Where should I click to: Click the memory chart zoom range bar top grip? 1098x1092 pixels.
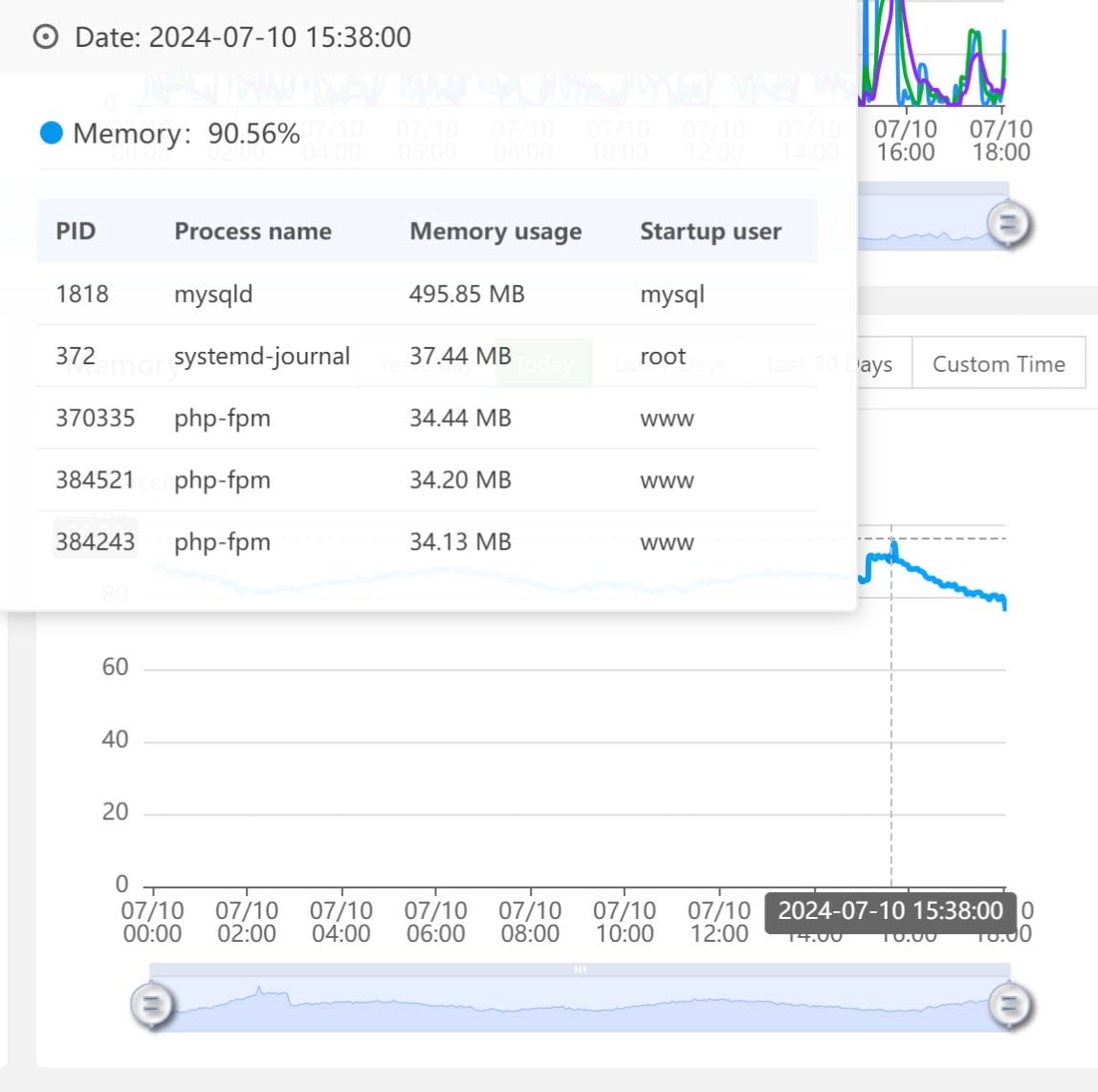pyautogui.click(x=580, y=970)
